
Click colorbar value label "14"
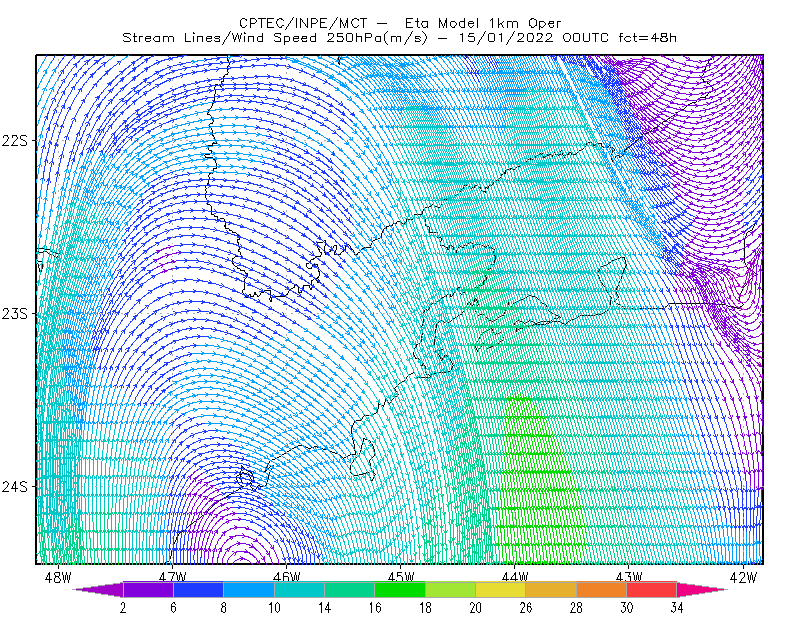click(324, 608)
